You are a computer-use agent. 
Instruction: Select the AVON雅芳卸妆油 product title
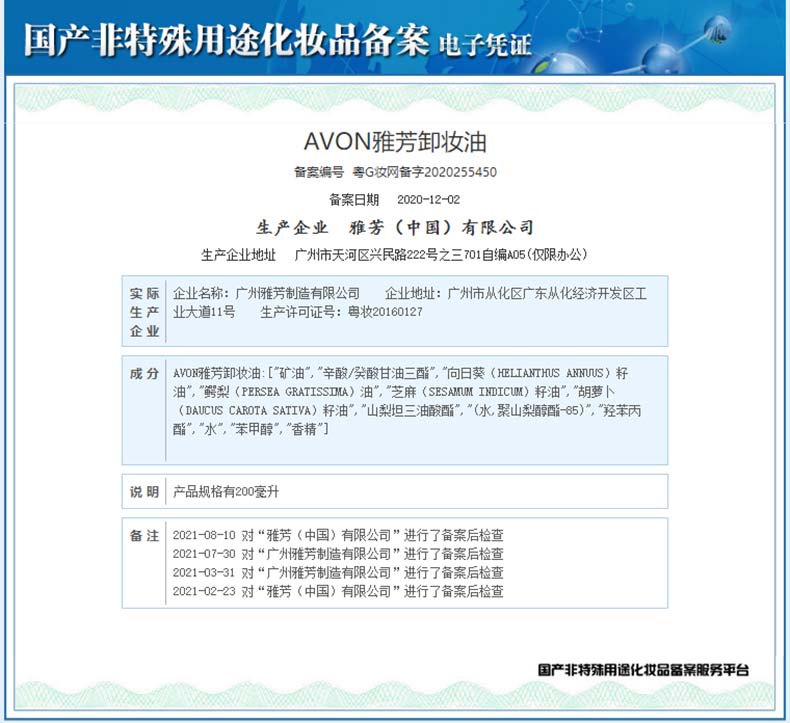[395, 141]
